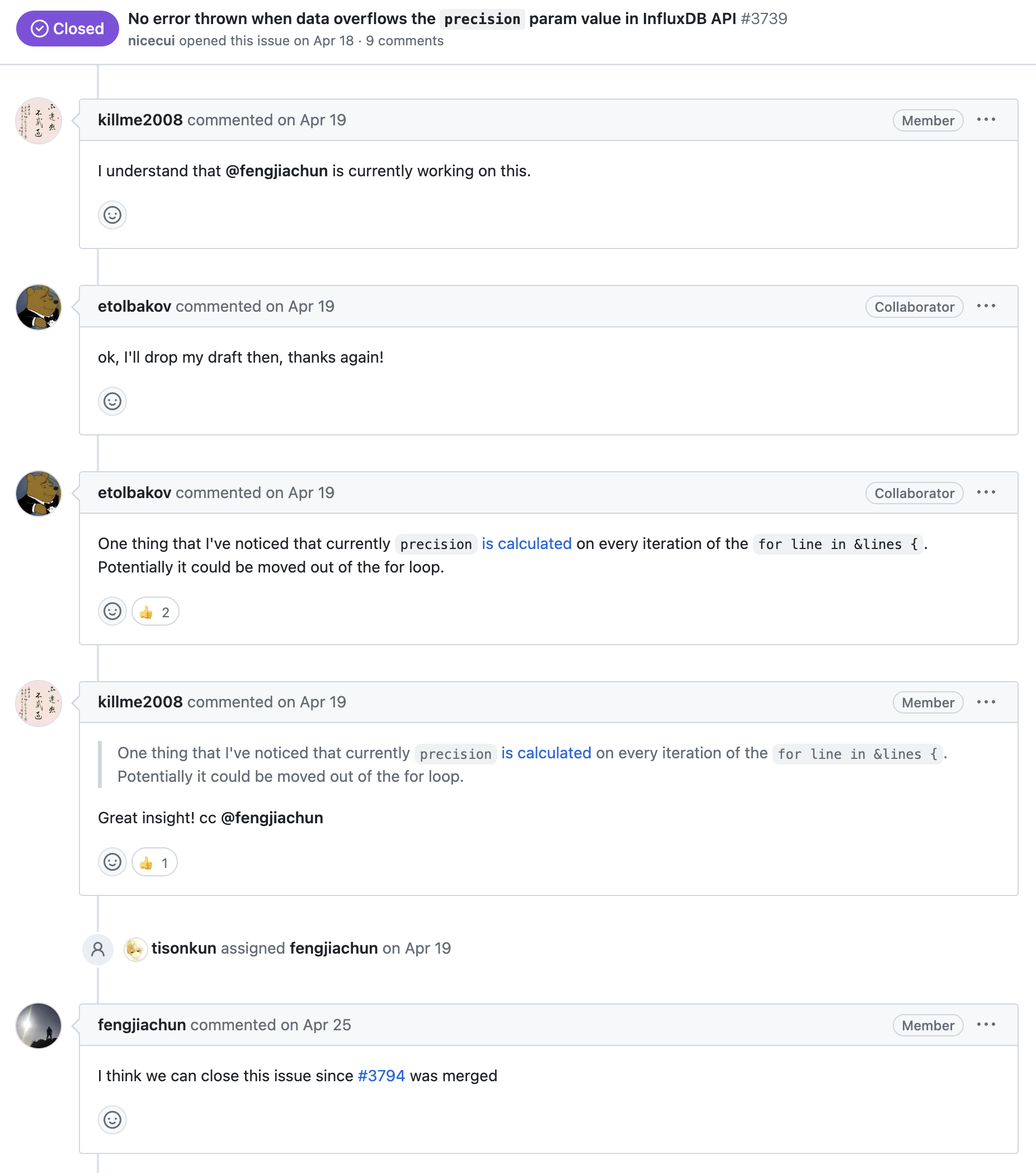Click the purple Closed status badge
Screen dimensions: 1036x1173
[67, 29]
